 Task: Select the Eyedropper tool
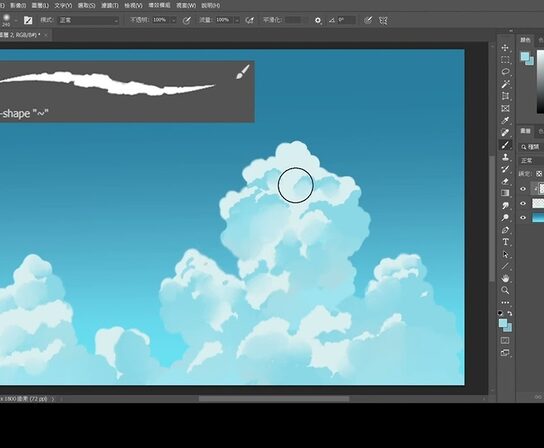505,120
